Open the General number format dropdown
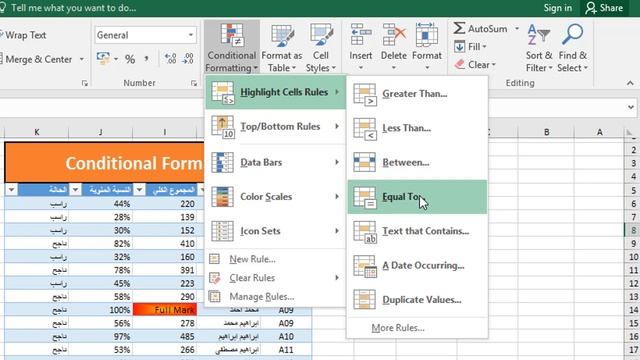The height and width of the screenshot is (360, 640). click(x=191, y=35)
